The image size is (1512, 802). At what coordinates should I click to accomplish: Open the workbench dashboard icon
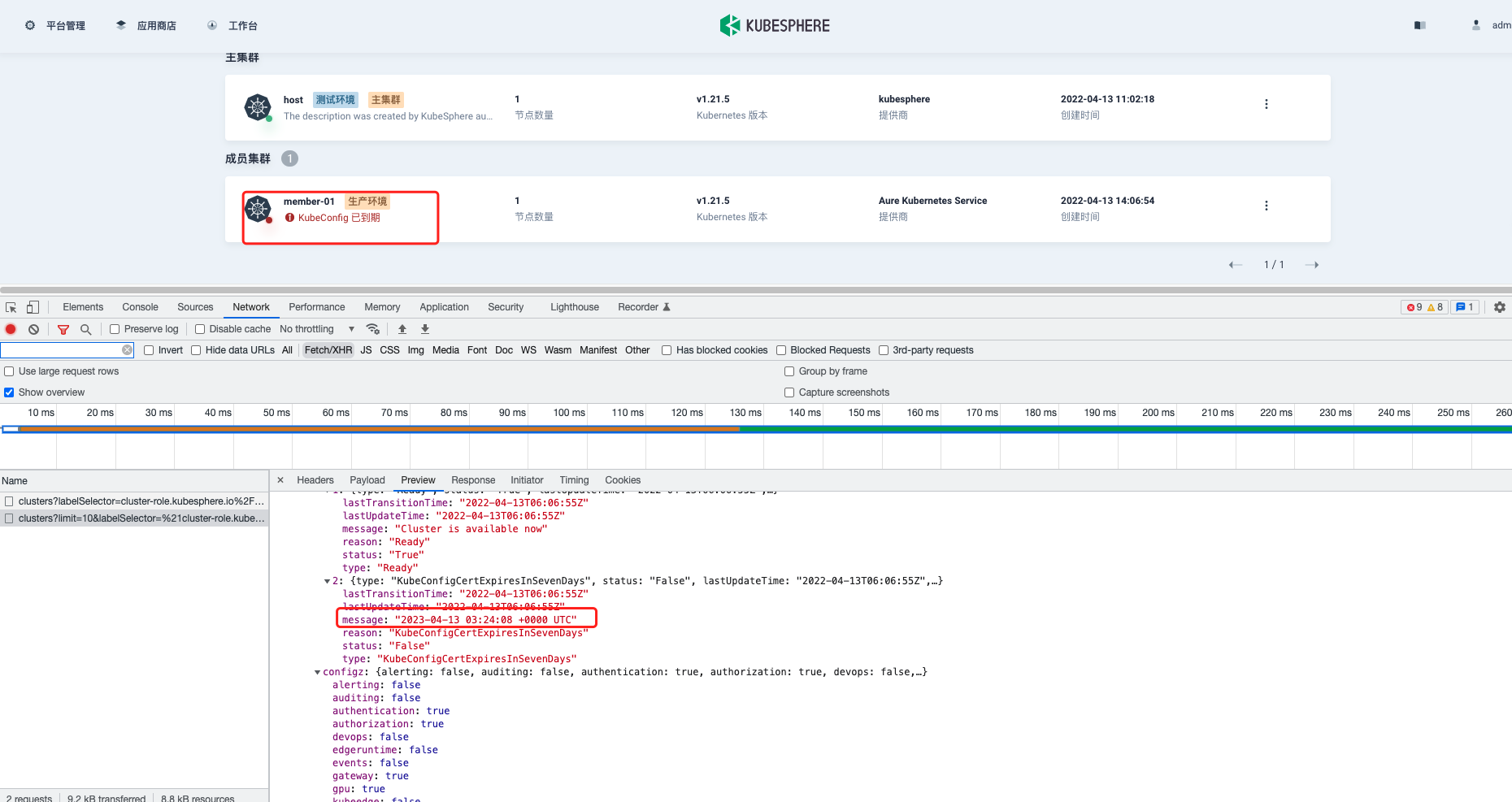212,26
